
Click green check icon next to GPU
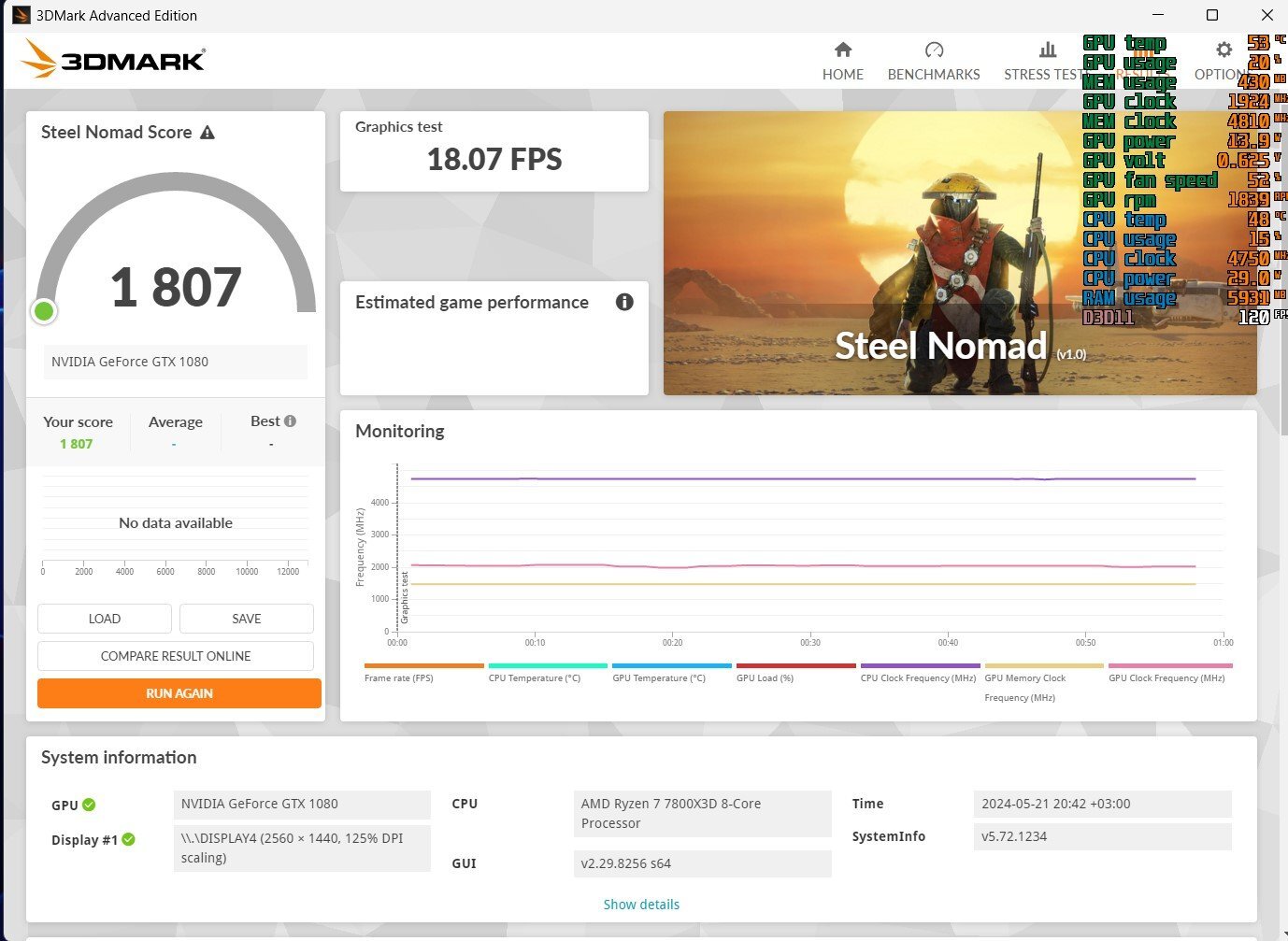pyautogui.click(x=89, y=805)
